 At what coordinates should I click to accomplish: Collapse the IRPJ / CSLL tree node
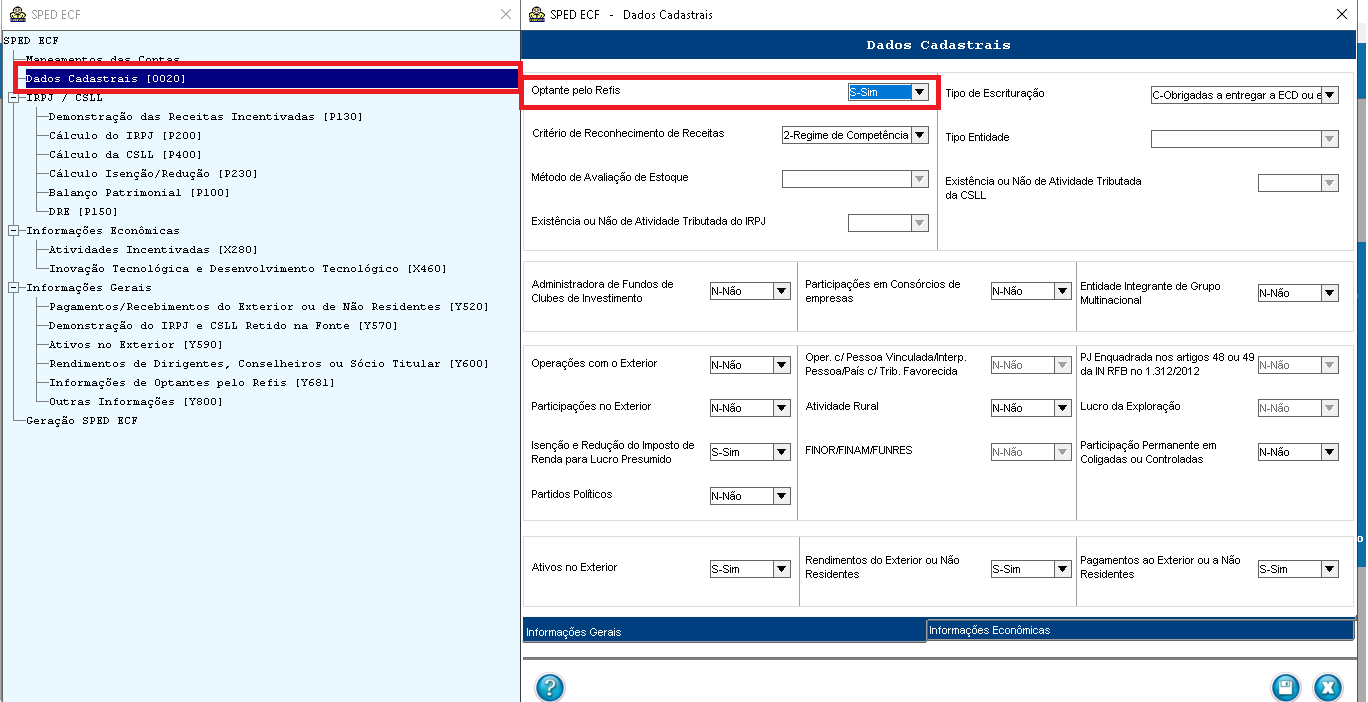tap(13, 98)
